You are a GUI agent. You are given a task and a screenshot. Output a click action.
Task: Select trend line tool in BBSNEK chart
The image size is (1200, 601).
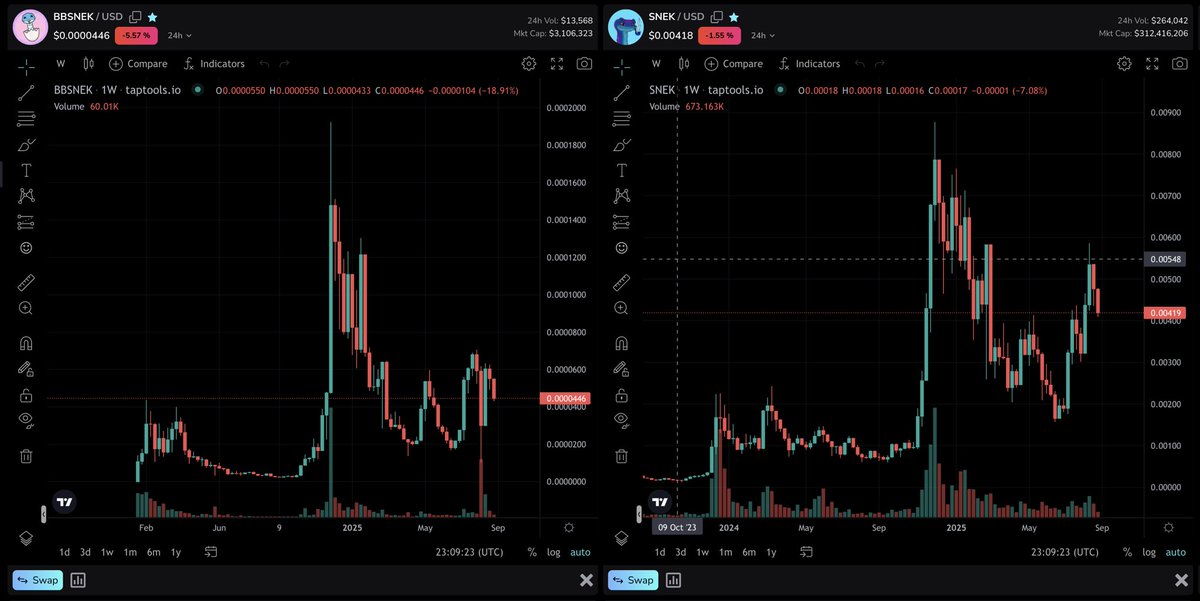[x=26, y=93]
